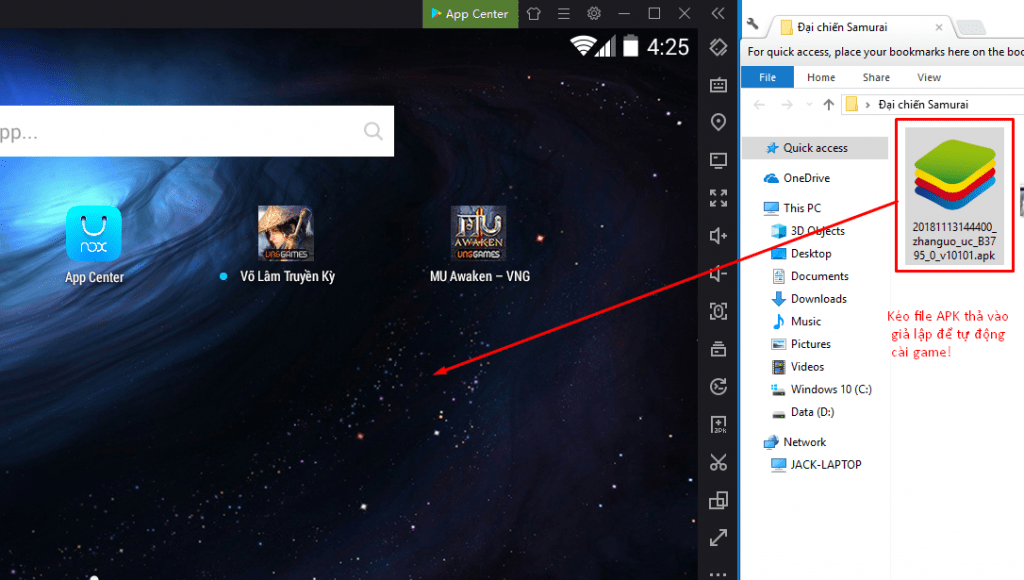Screen dimensions: 1024x580
Task: Toggle Nox fullscreen icon
Action: click(718, 198)
